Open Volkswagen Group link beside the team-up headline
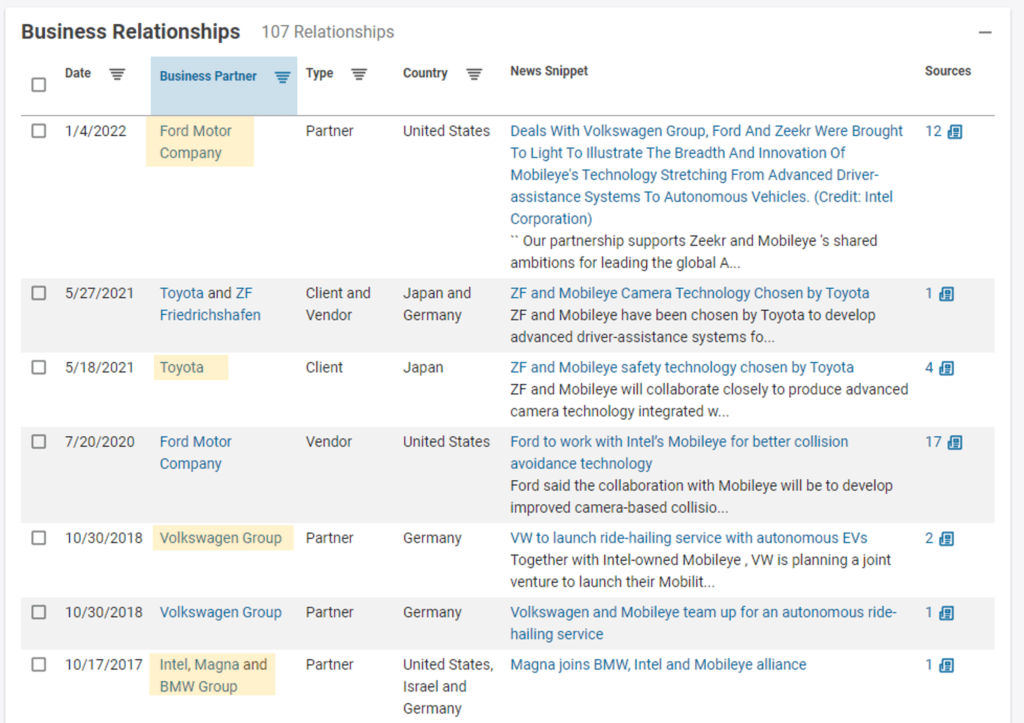This screenshot has height=723, width=1024. pos(221,613)
